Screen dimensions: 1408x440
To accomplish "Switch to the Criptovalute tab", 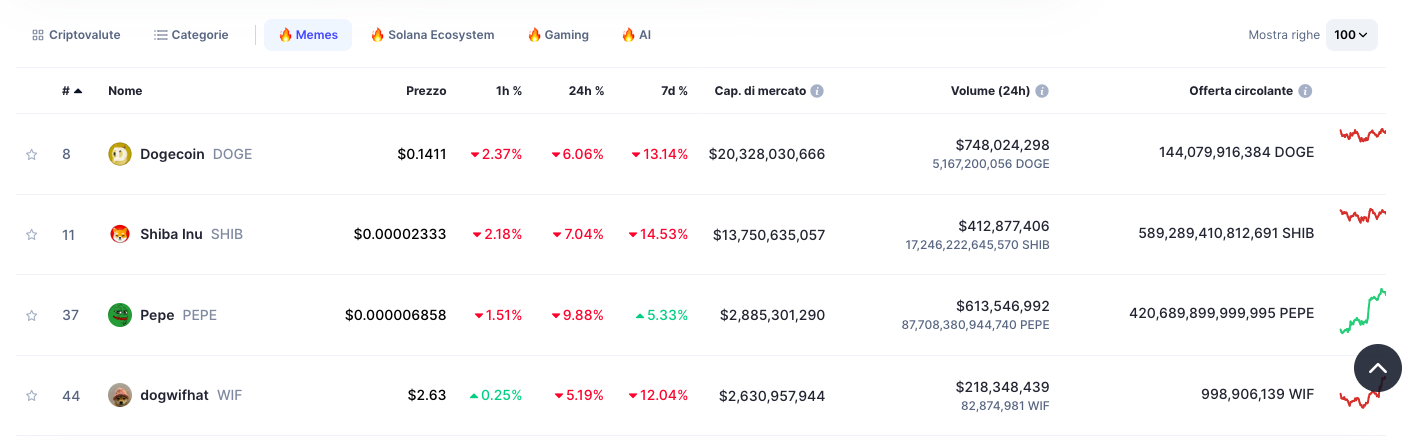I will click(x=76, y=35).
